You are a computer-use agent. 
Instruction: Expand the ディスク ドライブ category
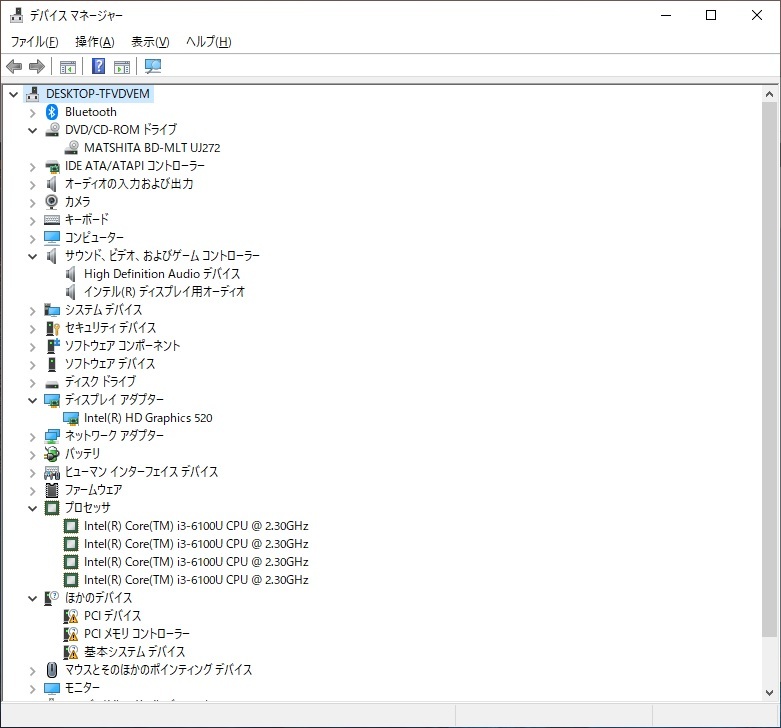(32, 382)
